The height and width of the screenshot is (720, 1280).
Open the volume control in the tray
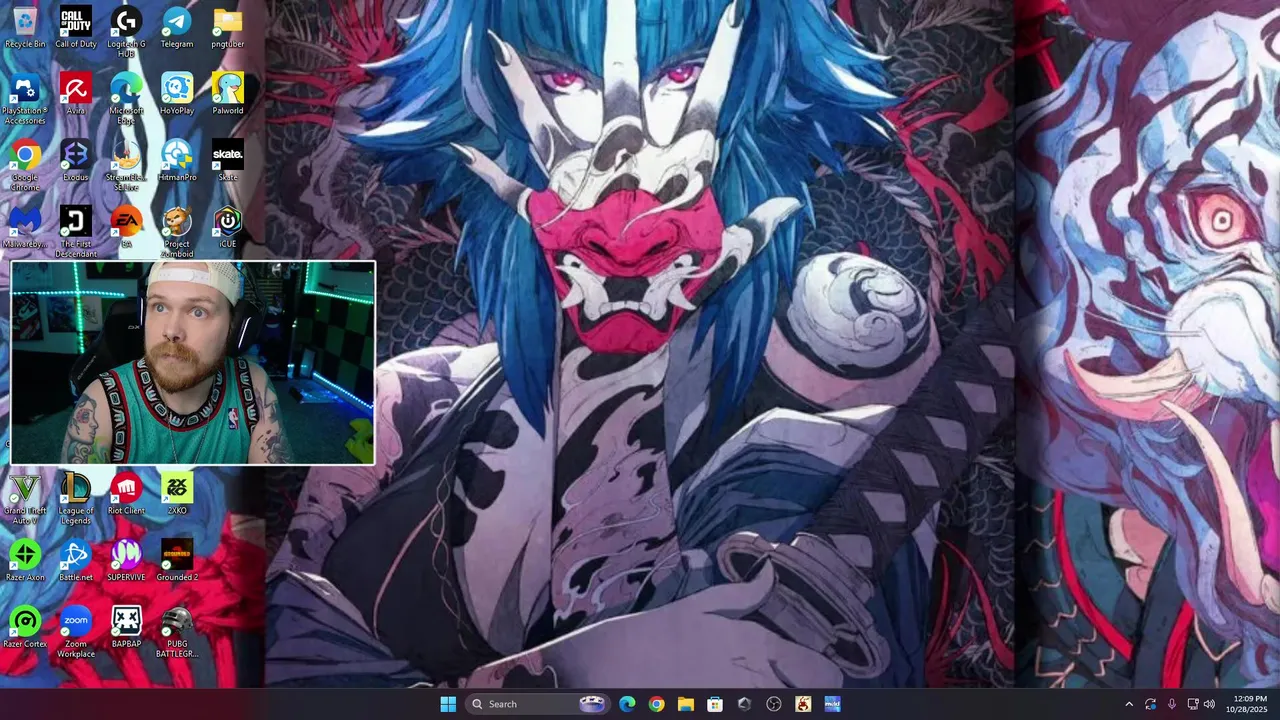tap(1209, 704)
